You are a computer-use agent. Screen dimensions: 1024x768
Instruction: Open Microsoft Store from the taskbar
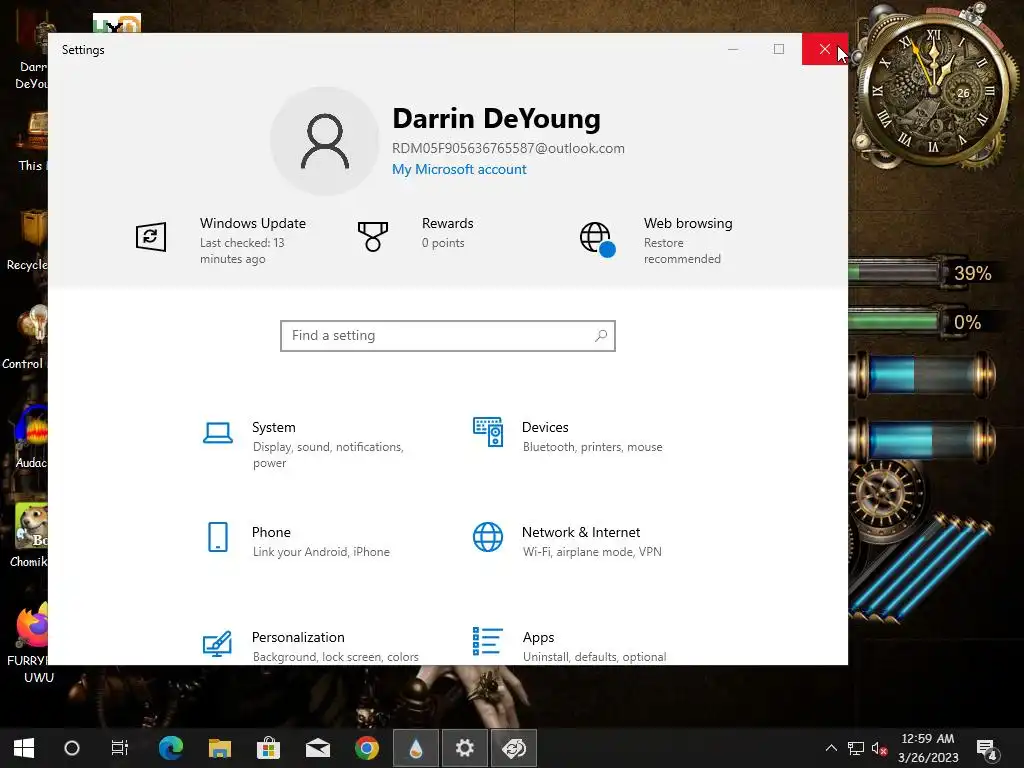268,748
